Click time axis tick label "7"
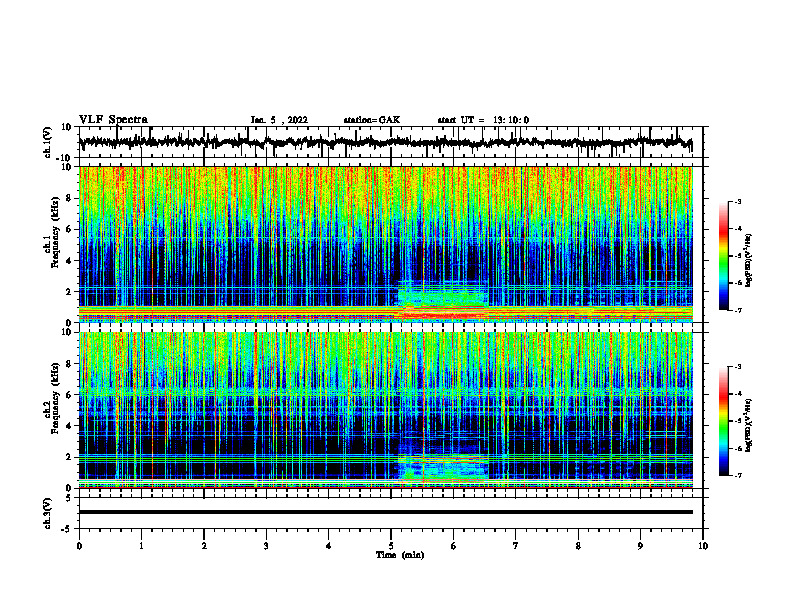Screen dimensions: 792x612 point(516,546)
